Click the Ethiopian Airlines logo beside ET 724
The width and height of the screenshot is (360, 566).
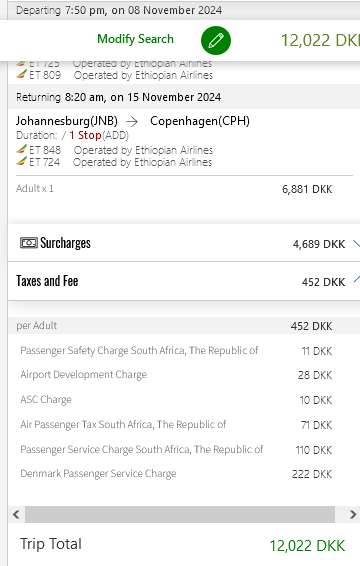pos(22,161)
